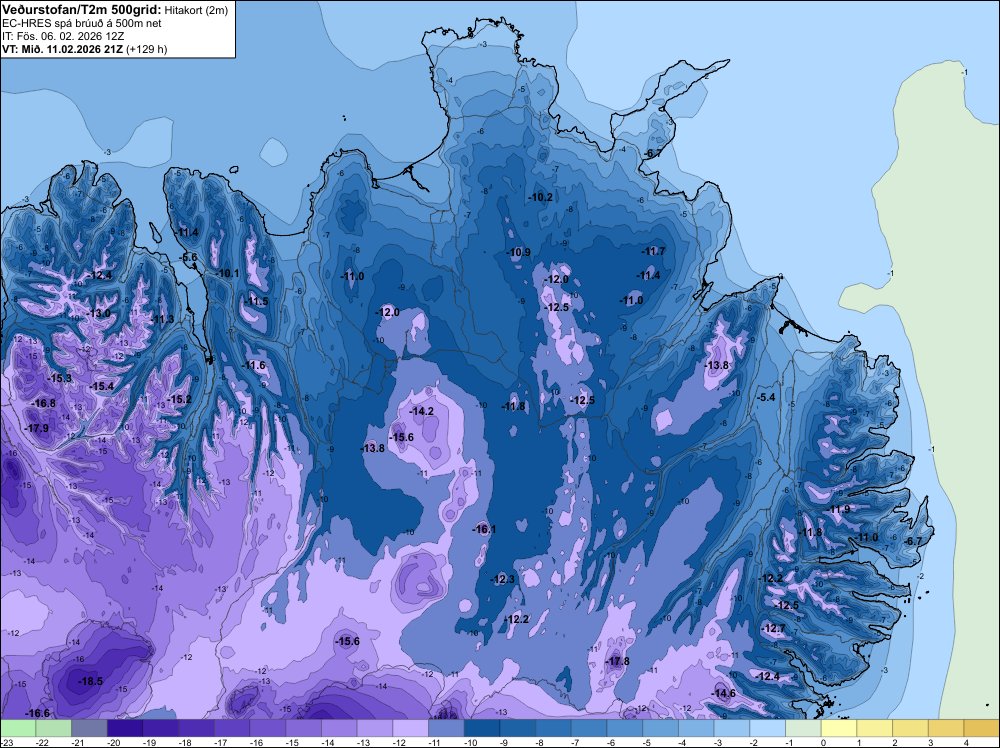Pick the -17 legend color box
This screenshot has width=1000, height=748.
click(232, 728)
